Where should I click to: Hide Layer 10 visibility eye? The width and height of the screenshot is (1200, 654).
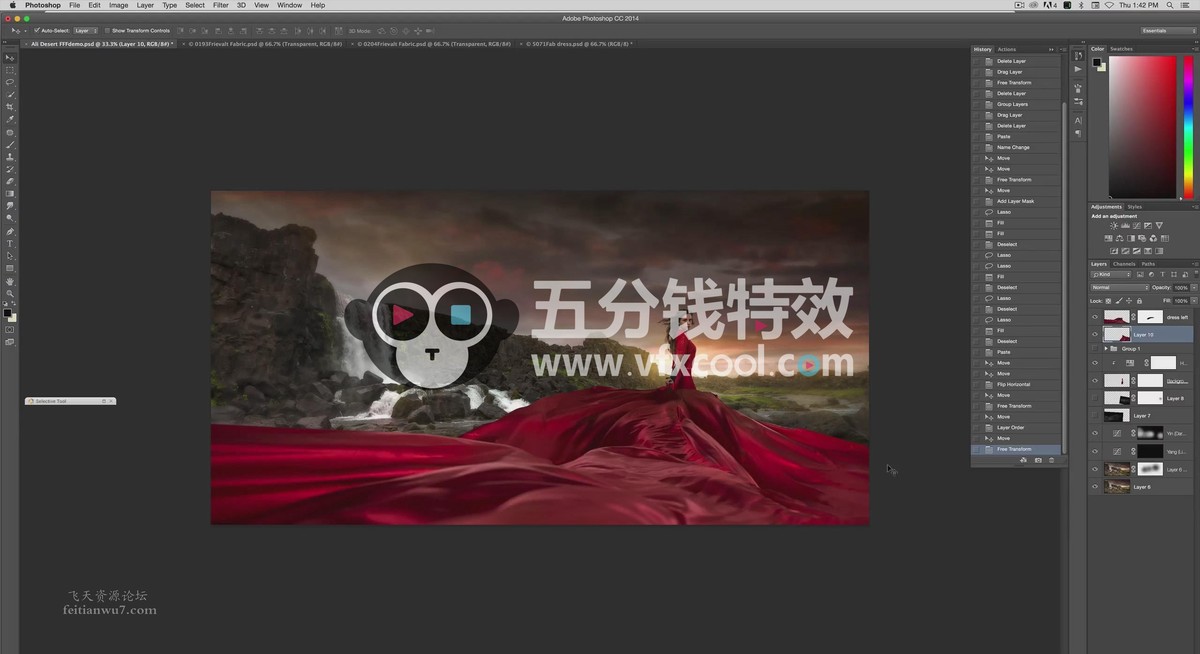click(x=1095, y=334)
